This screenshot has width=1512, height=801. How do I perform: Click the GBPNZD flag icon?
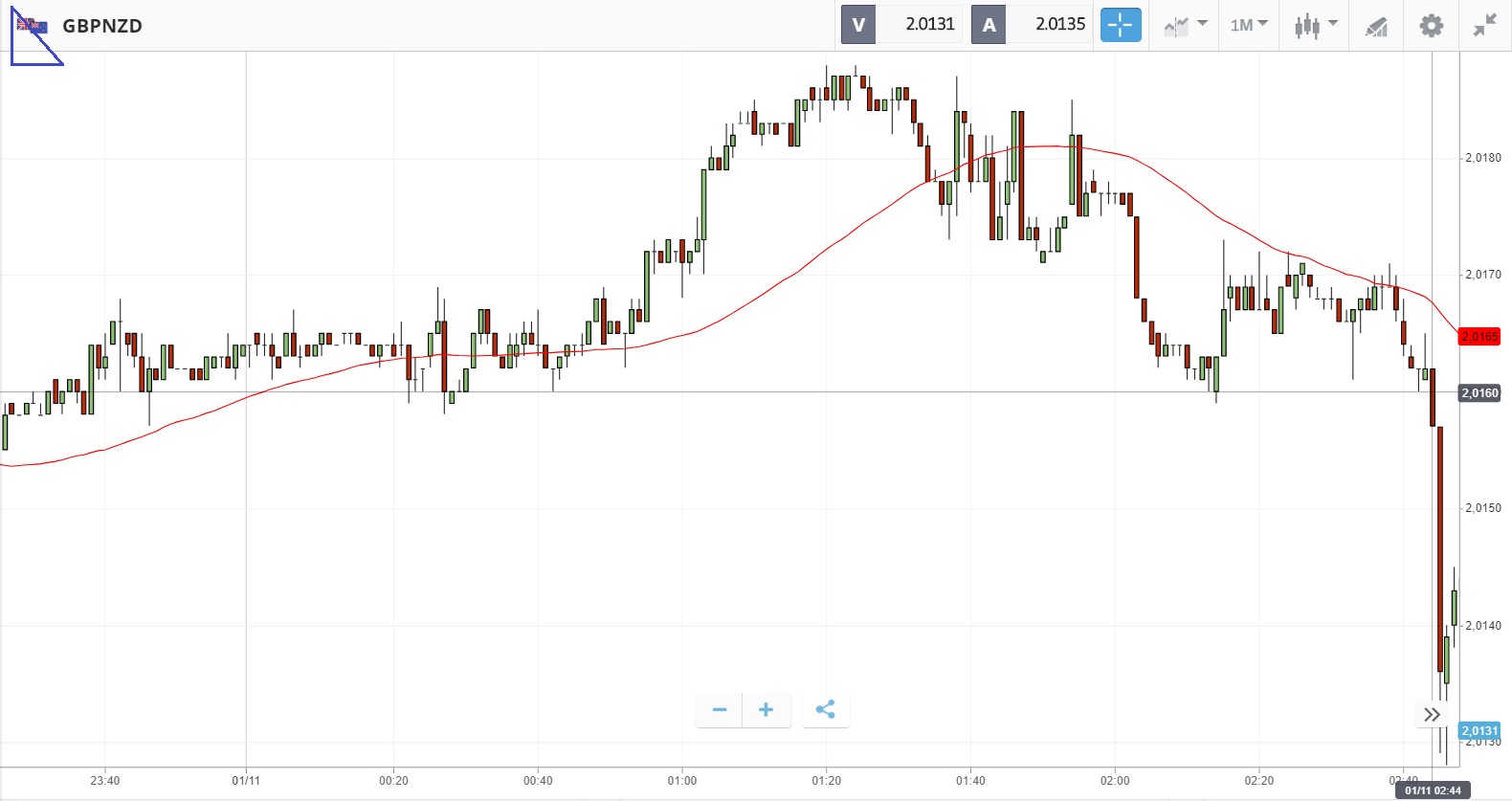coord(33,26)
